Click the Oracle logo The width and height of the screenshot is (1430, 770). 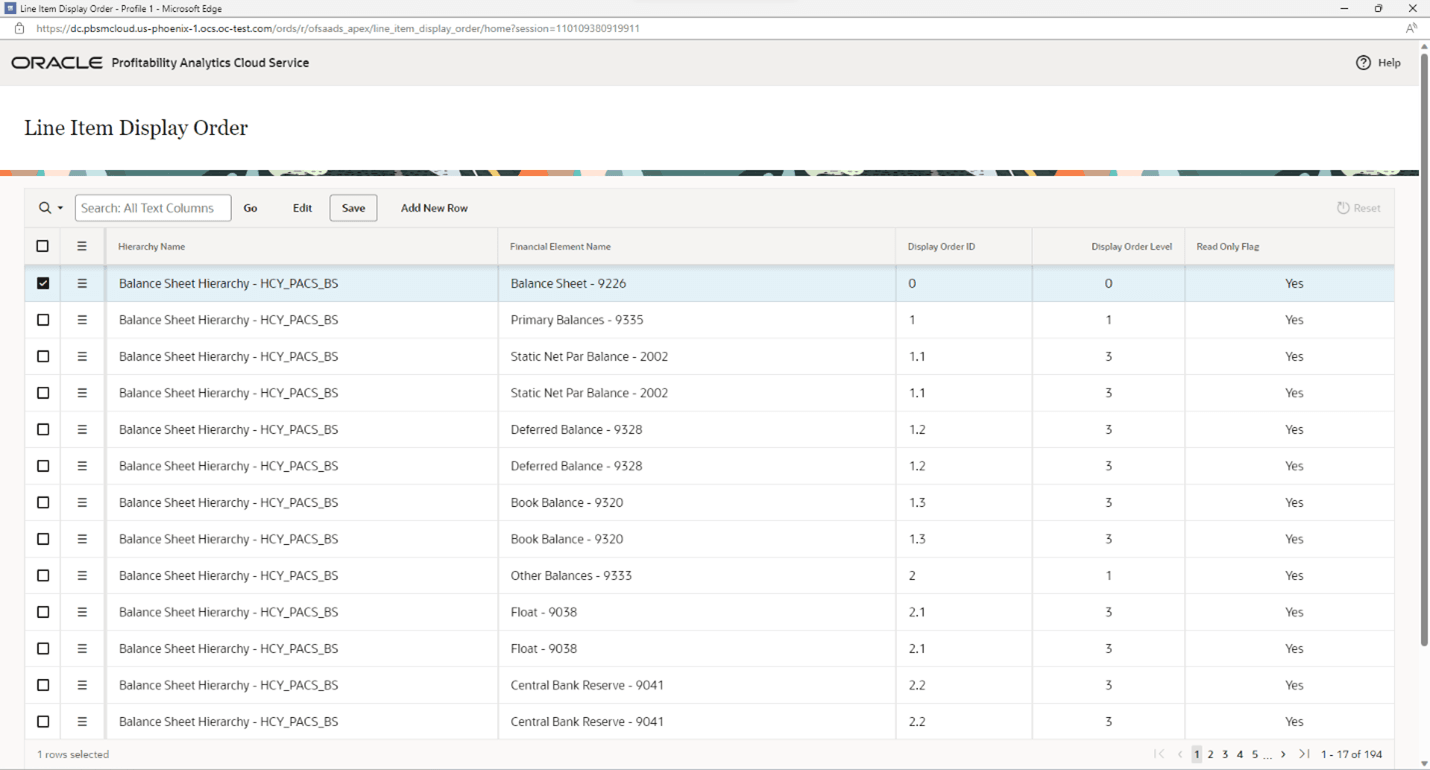[57, 63]
